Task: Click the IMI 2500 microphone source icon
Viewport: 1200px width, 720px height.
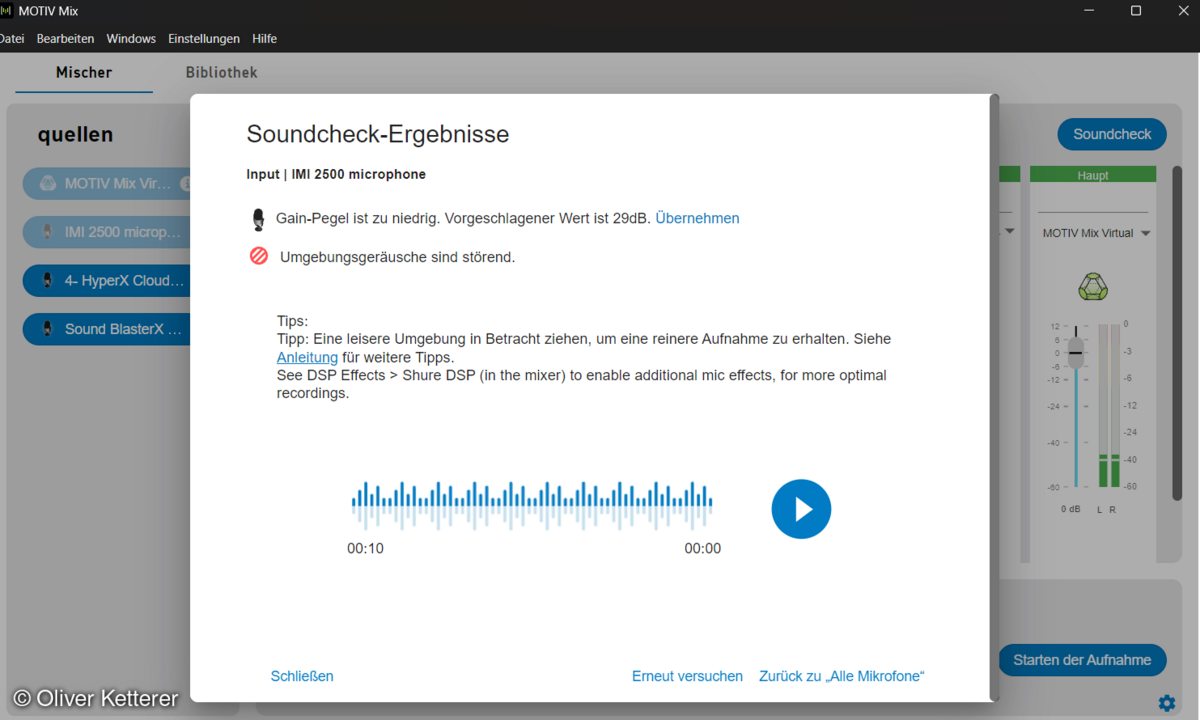Action: pyautogui.click(x=48, y=232)
